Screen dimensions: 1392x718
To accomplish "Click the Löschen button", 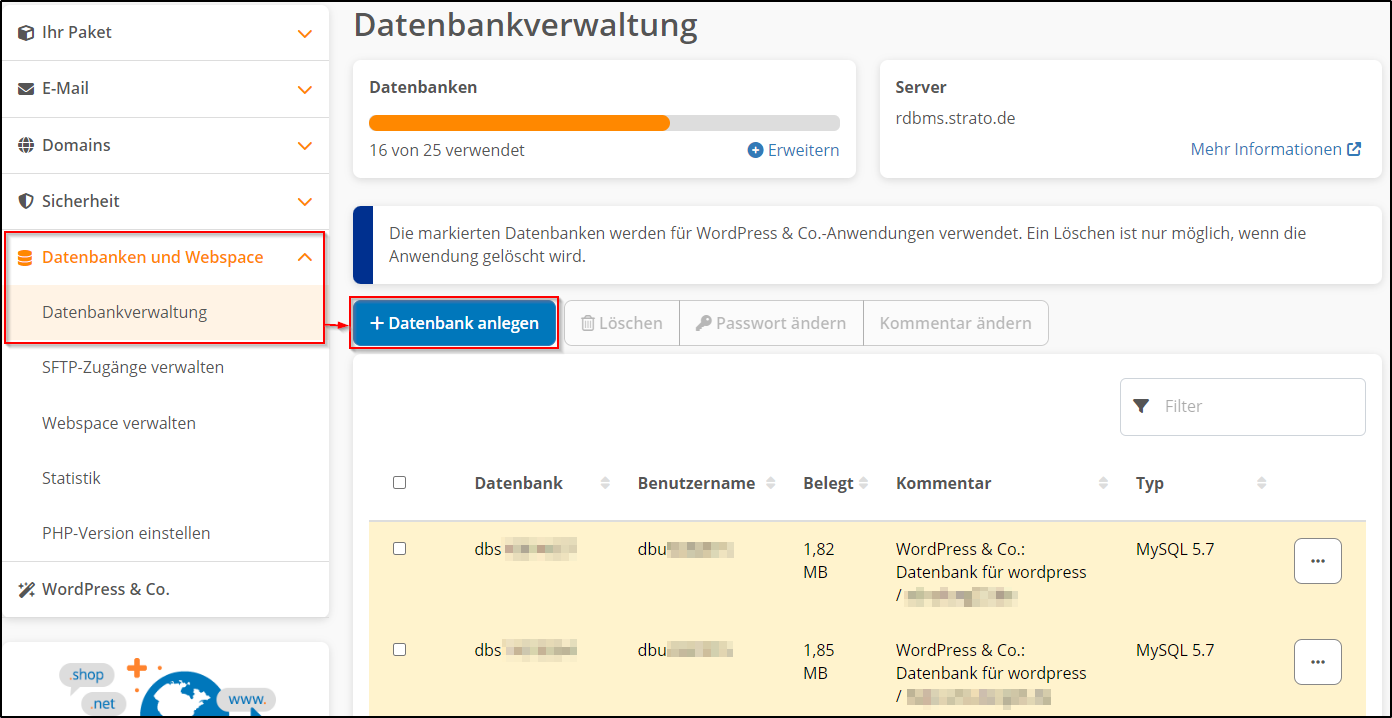I will coord(622,323).
